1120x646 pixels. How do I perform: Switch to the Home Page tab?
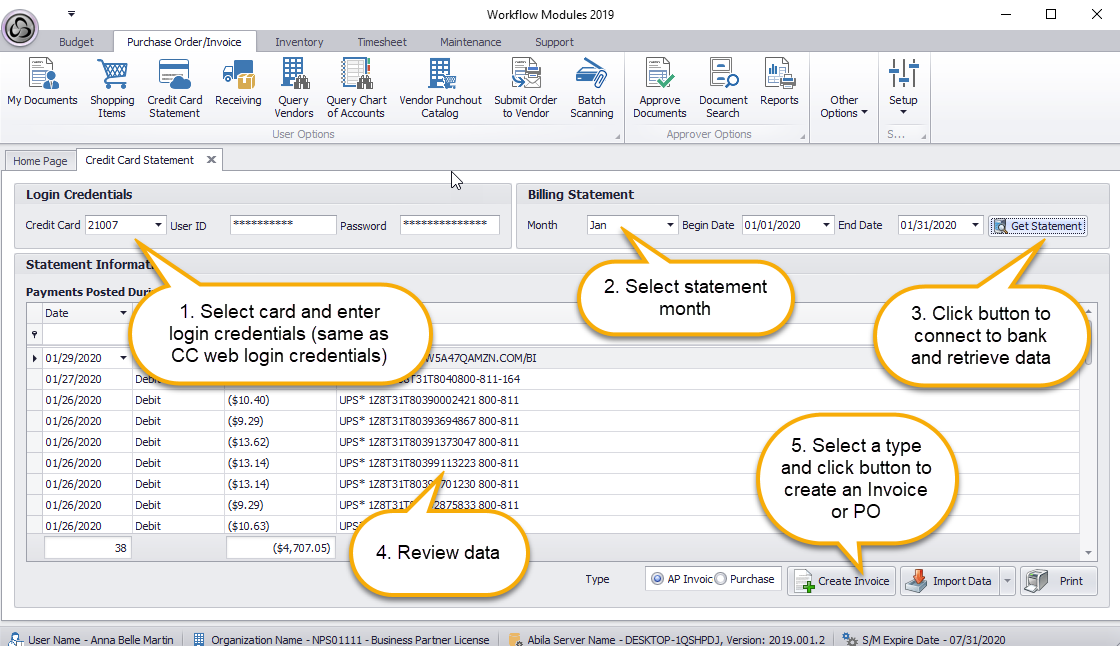[x=41, y=161]
